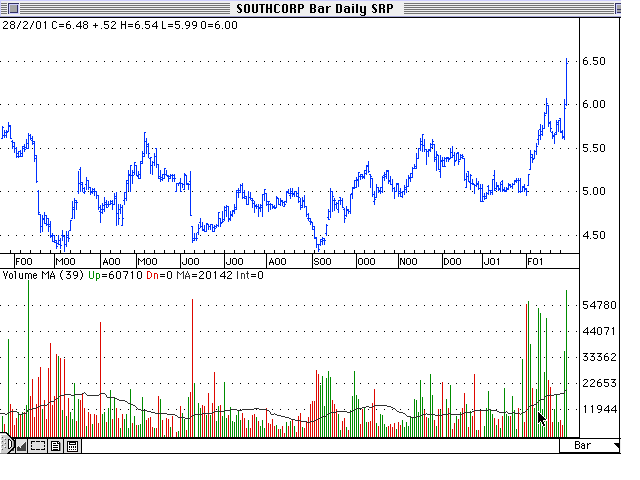Click the S00 month marker on time axis
The width and height of the screenshot is (640, 480).
(322, 262)
